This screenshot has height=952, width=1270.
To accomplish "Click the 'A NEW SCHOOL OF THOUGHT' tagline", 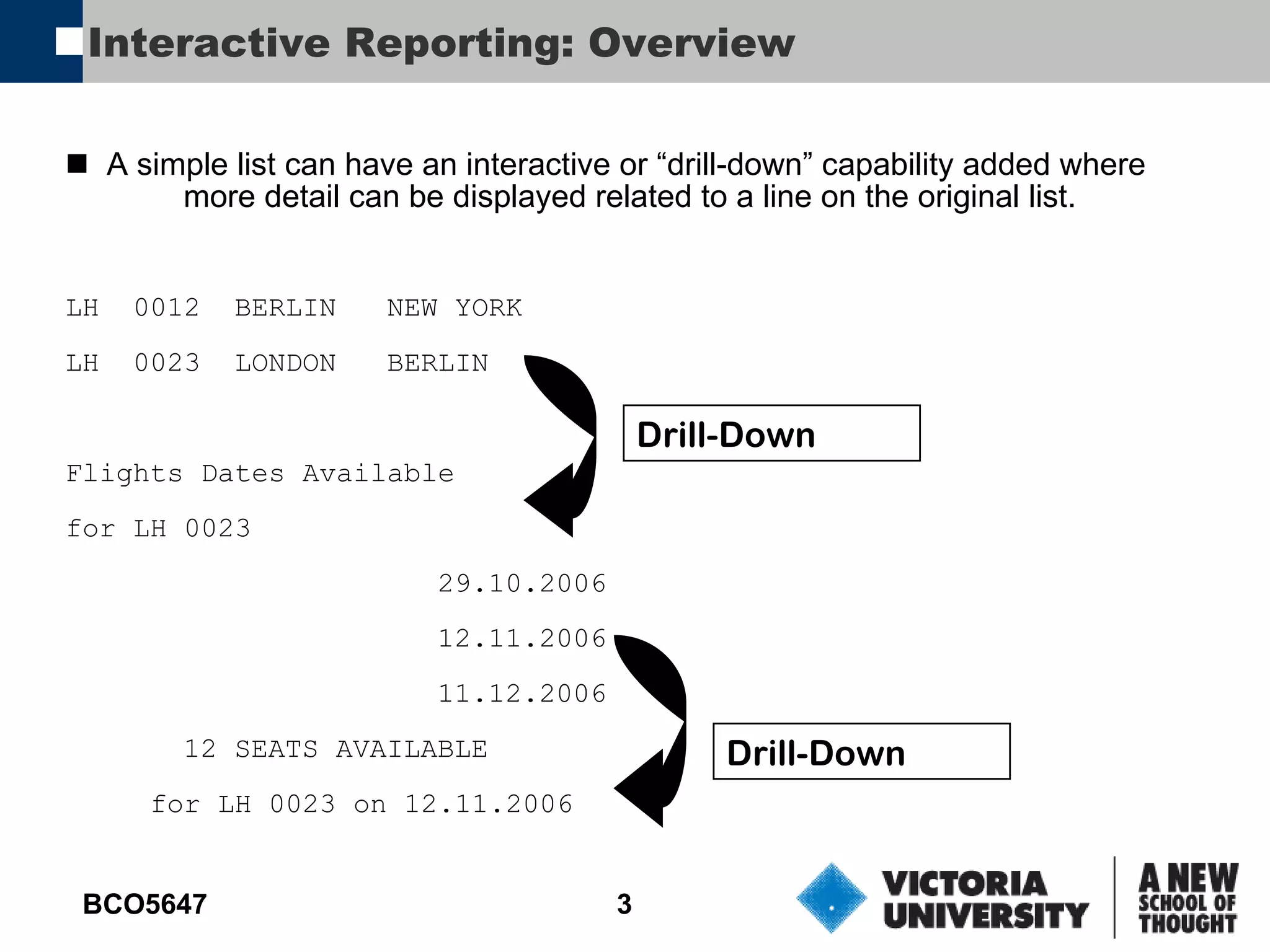I will (1188, 898).
